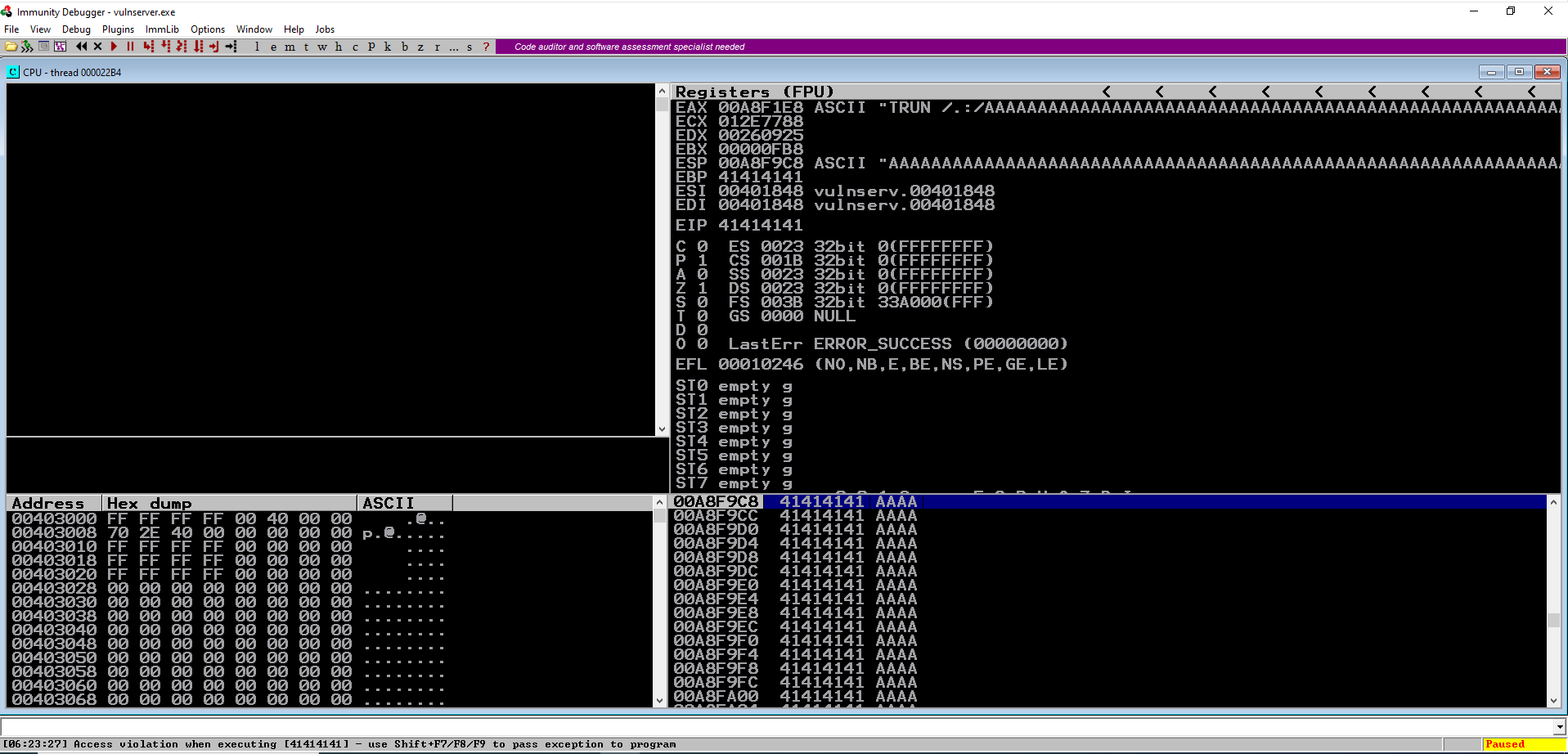
Task: Show memory map with 'm' button
Action: pyautogui.click(x=290, y=47)
